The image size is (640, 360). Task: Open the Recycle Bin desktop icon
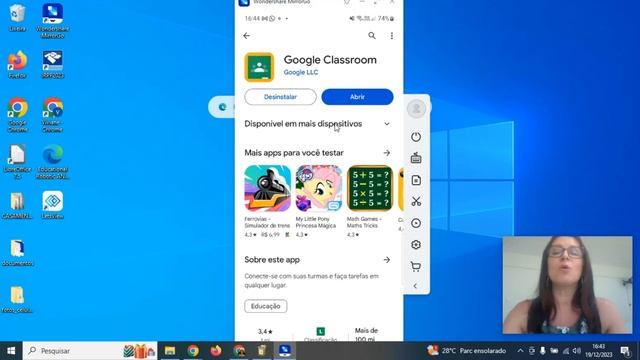pos(17,18)
